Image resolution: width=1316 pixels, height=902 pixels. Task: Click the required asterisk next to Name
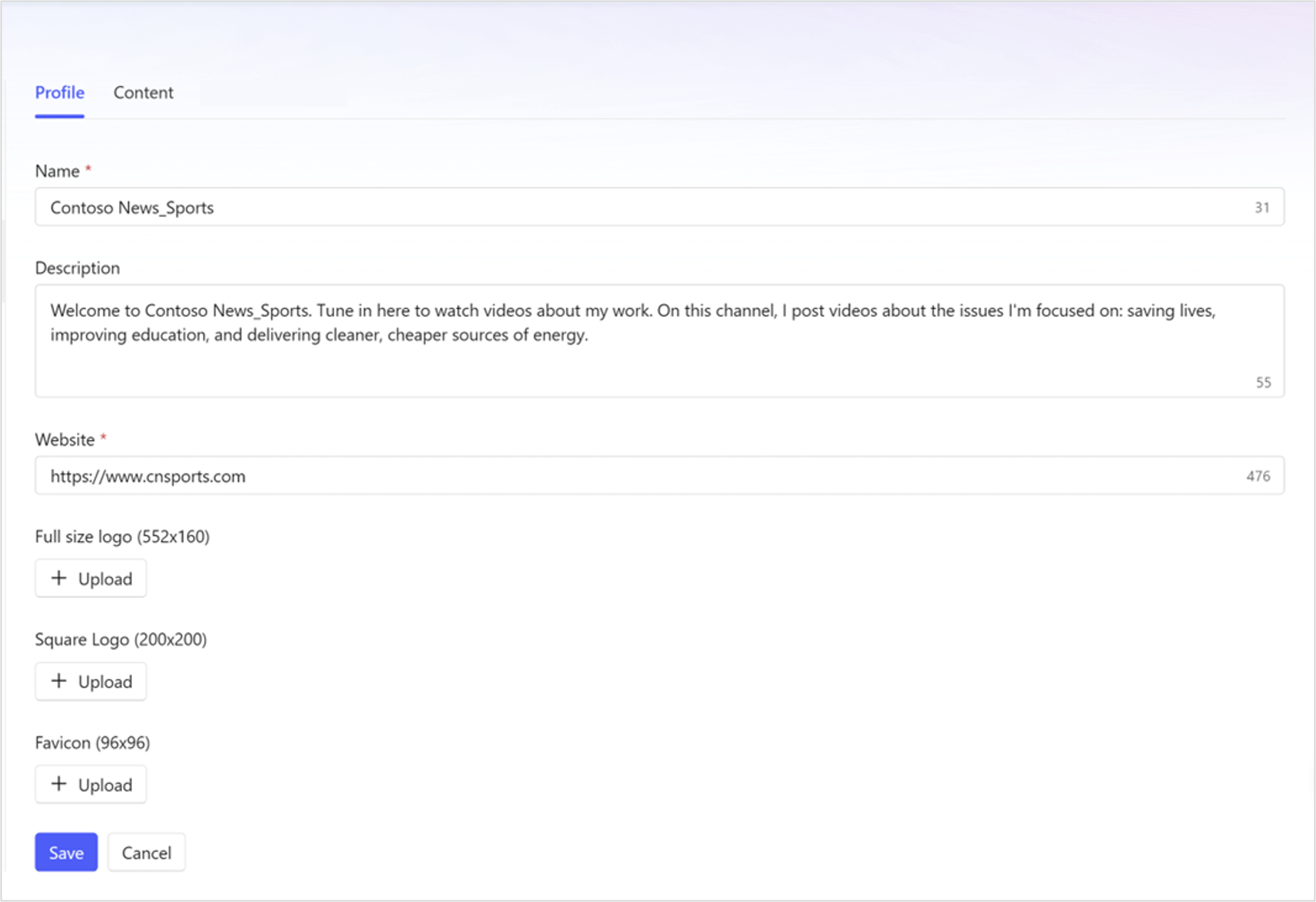click(89, 168)
